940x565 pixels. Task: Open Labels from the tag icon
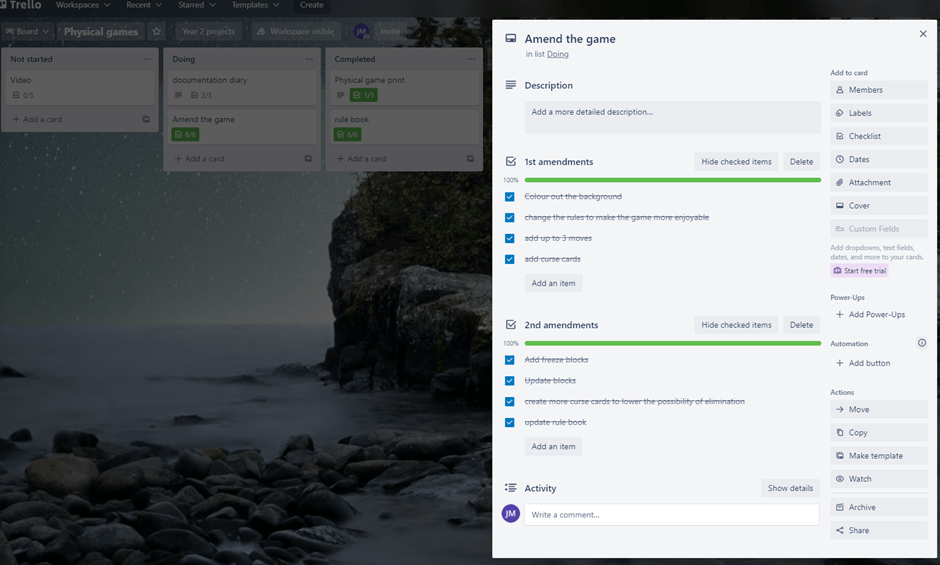pyautogui.click(x=840, y=113)
